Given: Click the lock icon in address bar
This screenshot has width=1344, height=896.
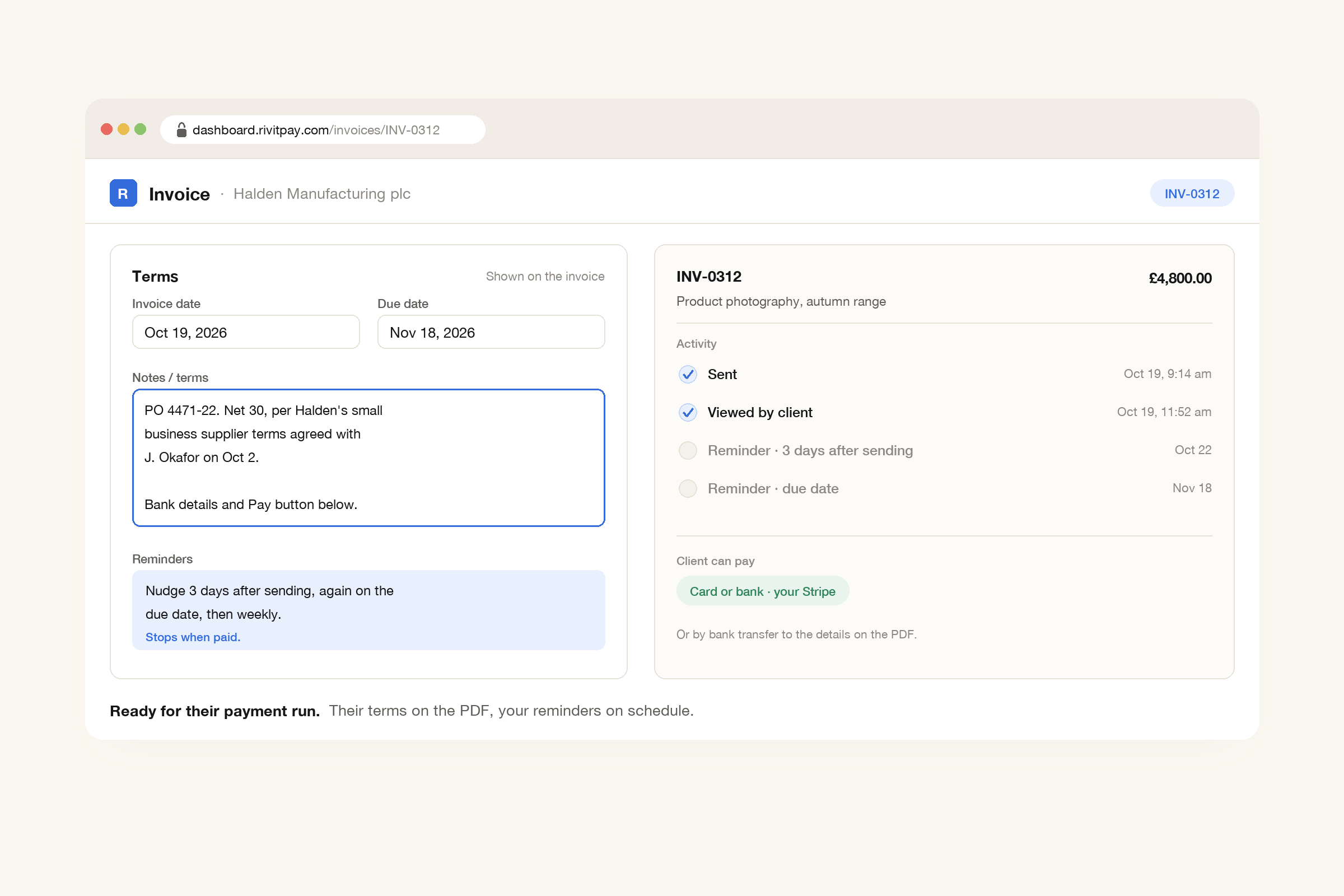Looking at the screenshot, I should click(181, 130).
